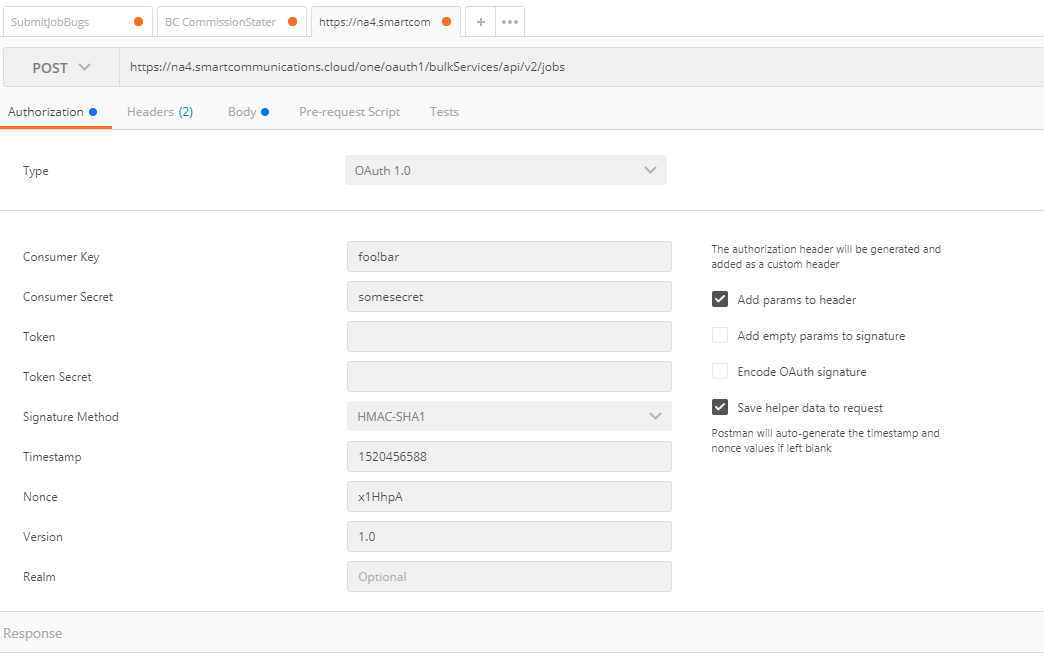
Task: Open the OAuth 1.0 Type dropdown
Action: tap(505, 170)
